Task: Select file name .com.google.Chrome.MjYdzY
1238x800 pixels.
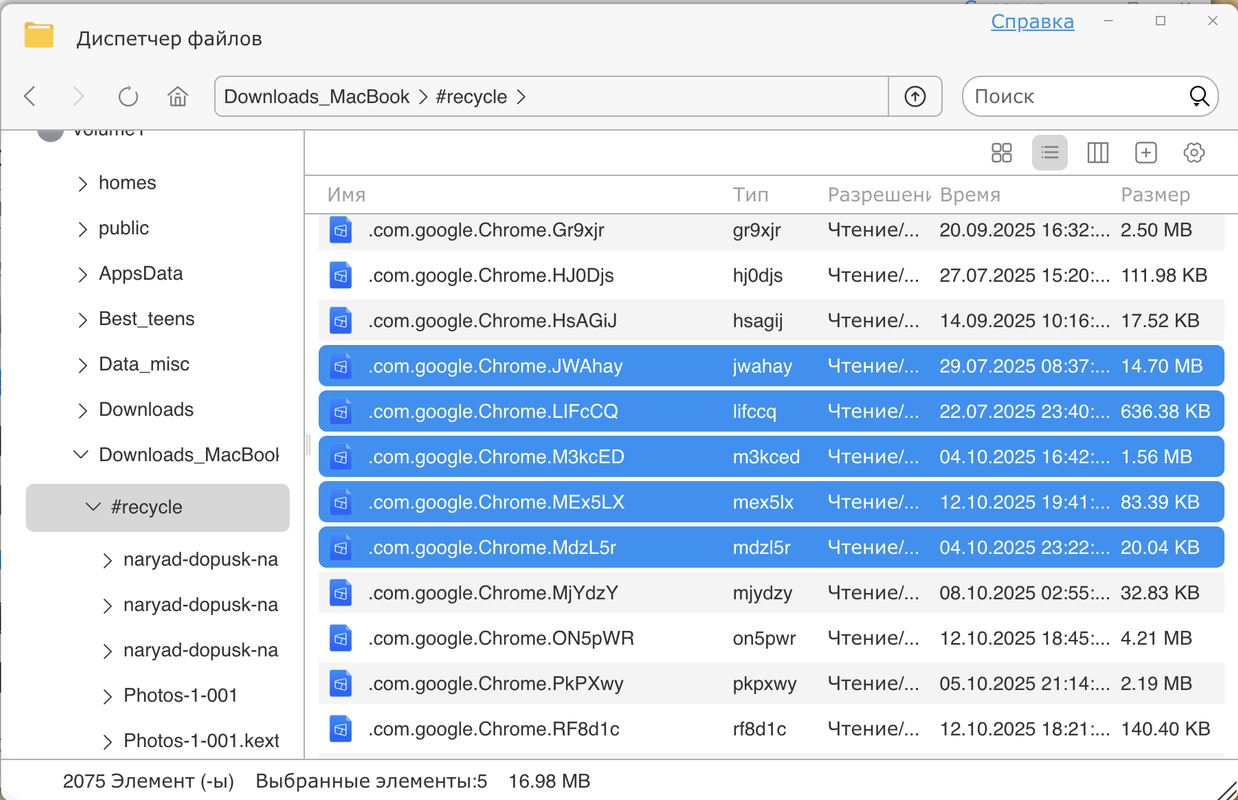Action: (493, 593)
